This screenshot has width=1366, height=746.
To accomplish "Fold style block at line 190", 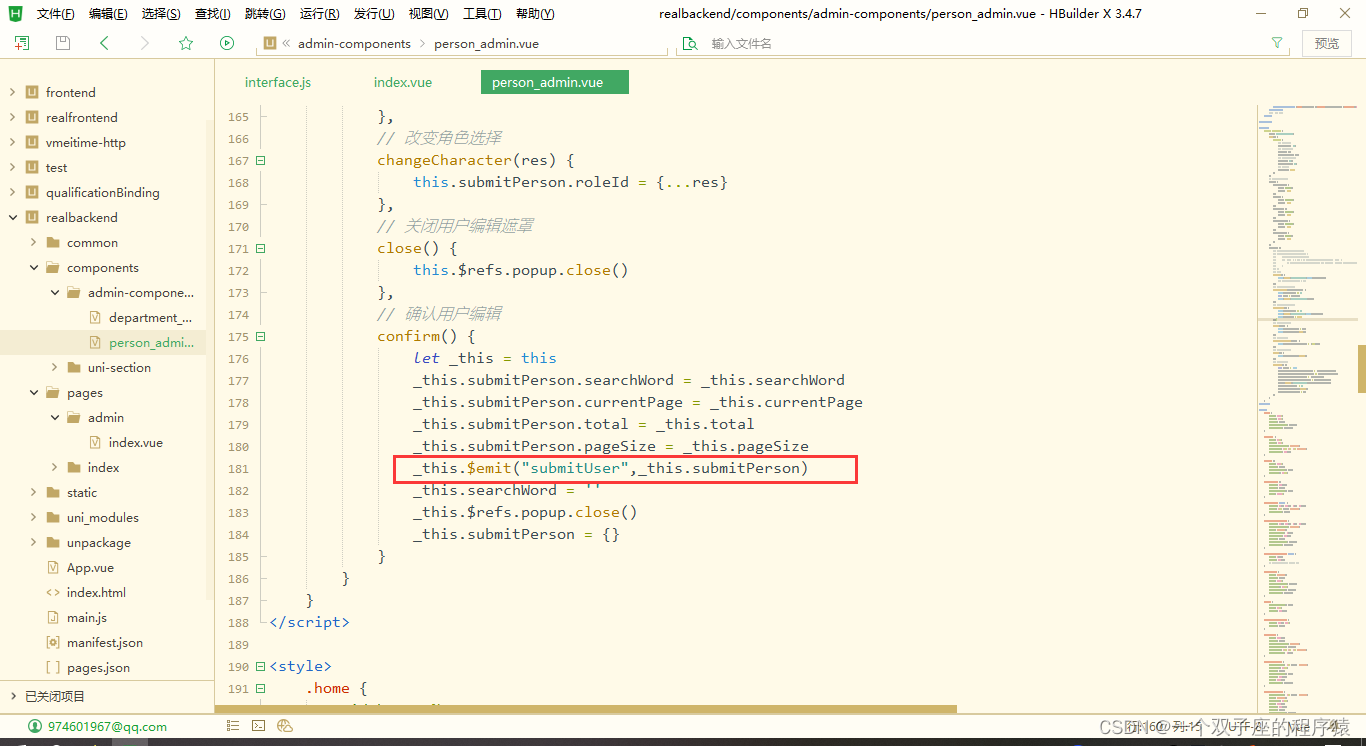I will point(261,666).
